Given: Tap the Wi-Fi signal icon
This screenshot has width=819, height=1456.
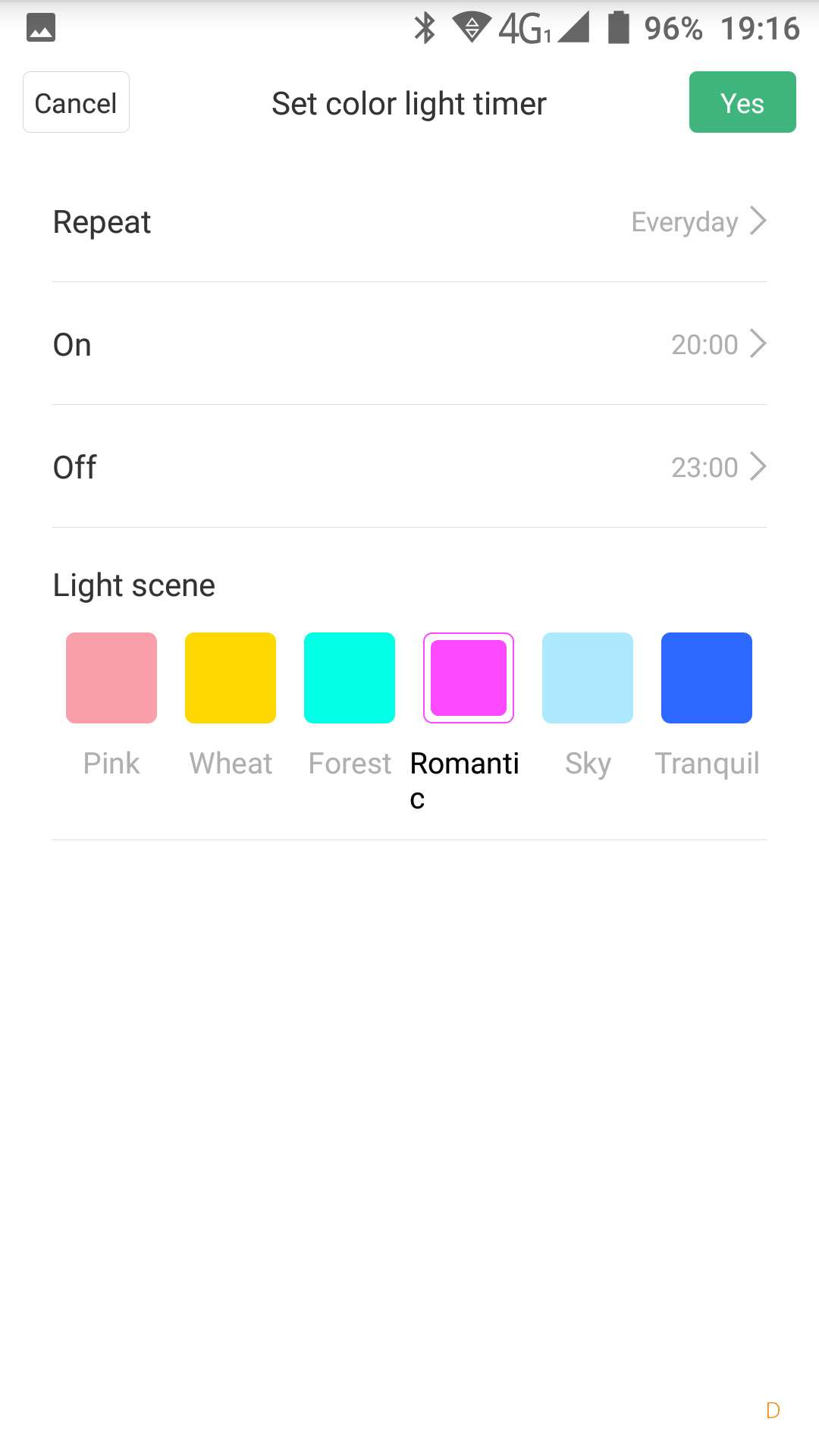Looking at the screenshot, I should pos(472,28).
